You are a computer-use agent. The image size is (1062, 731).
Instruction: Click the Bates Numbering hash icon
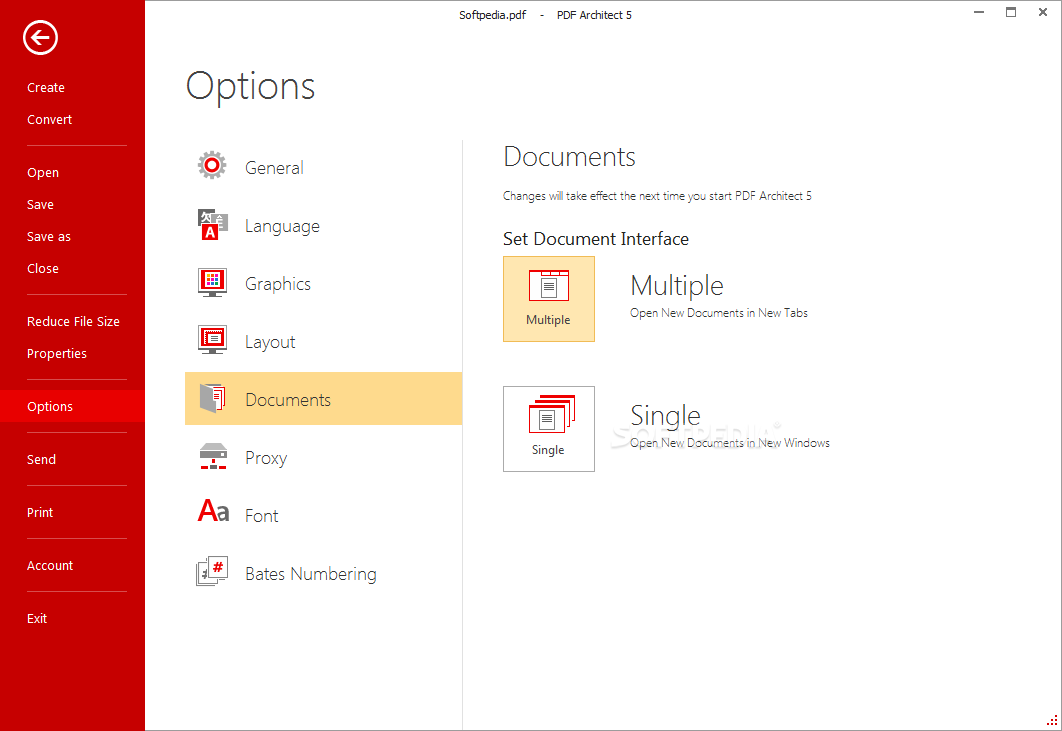pos(212,571)
